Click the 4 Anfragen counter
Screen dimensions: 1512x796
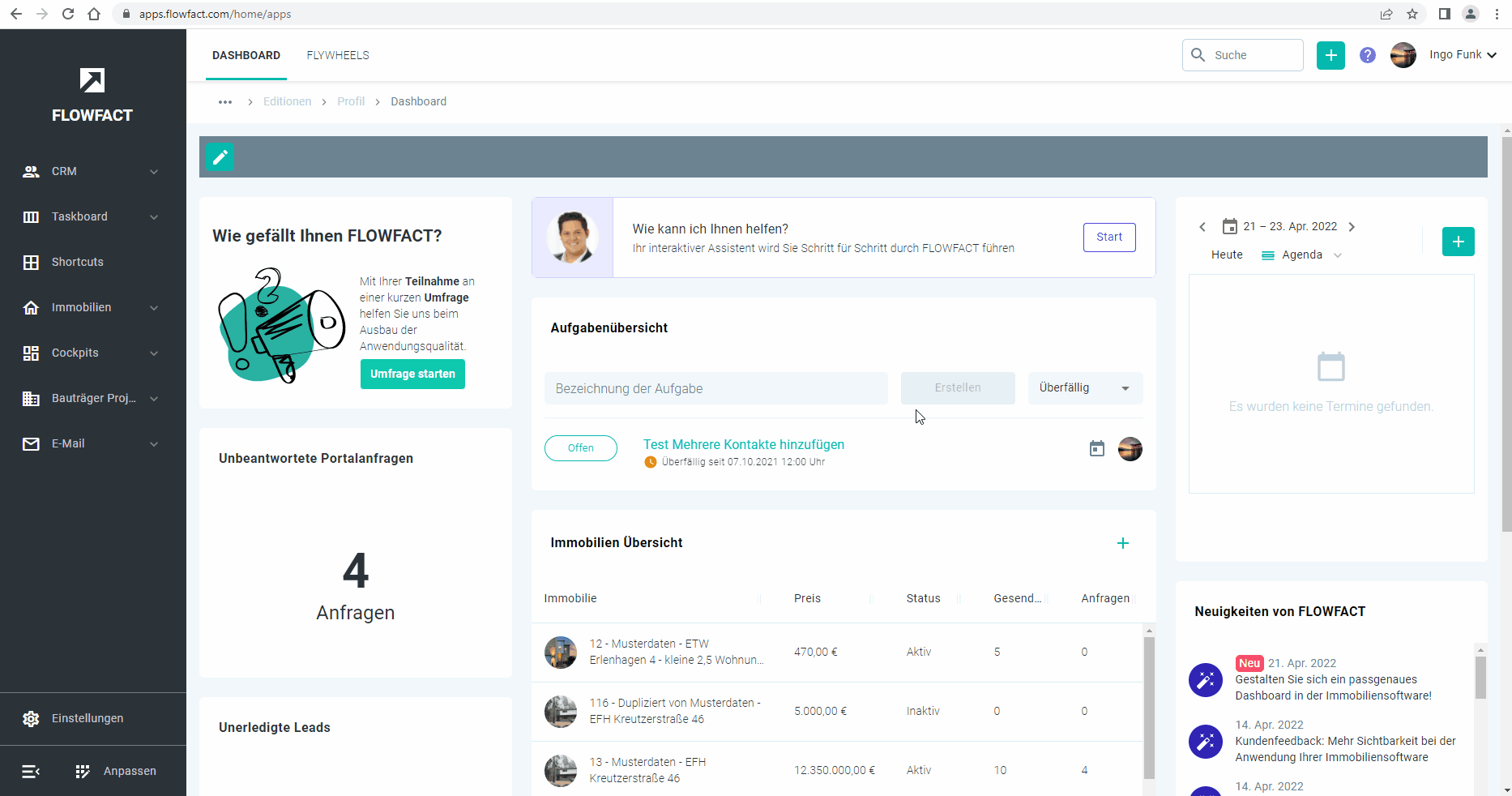(356, 585)
